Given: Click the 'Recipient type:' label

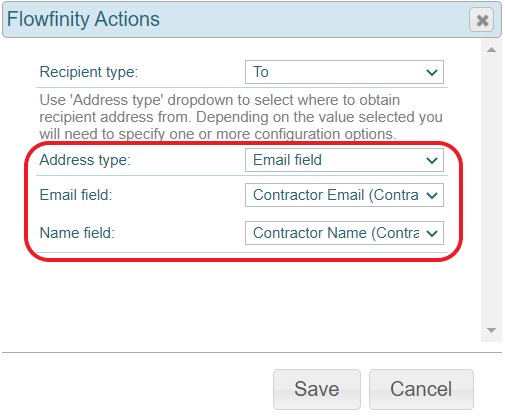Looking at the screenshot, I should [x=89, y=72].
